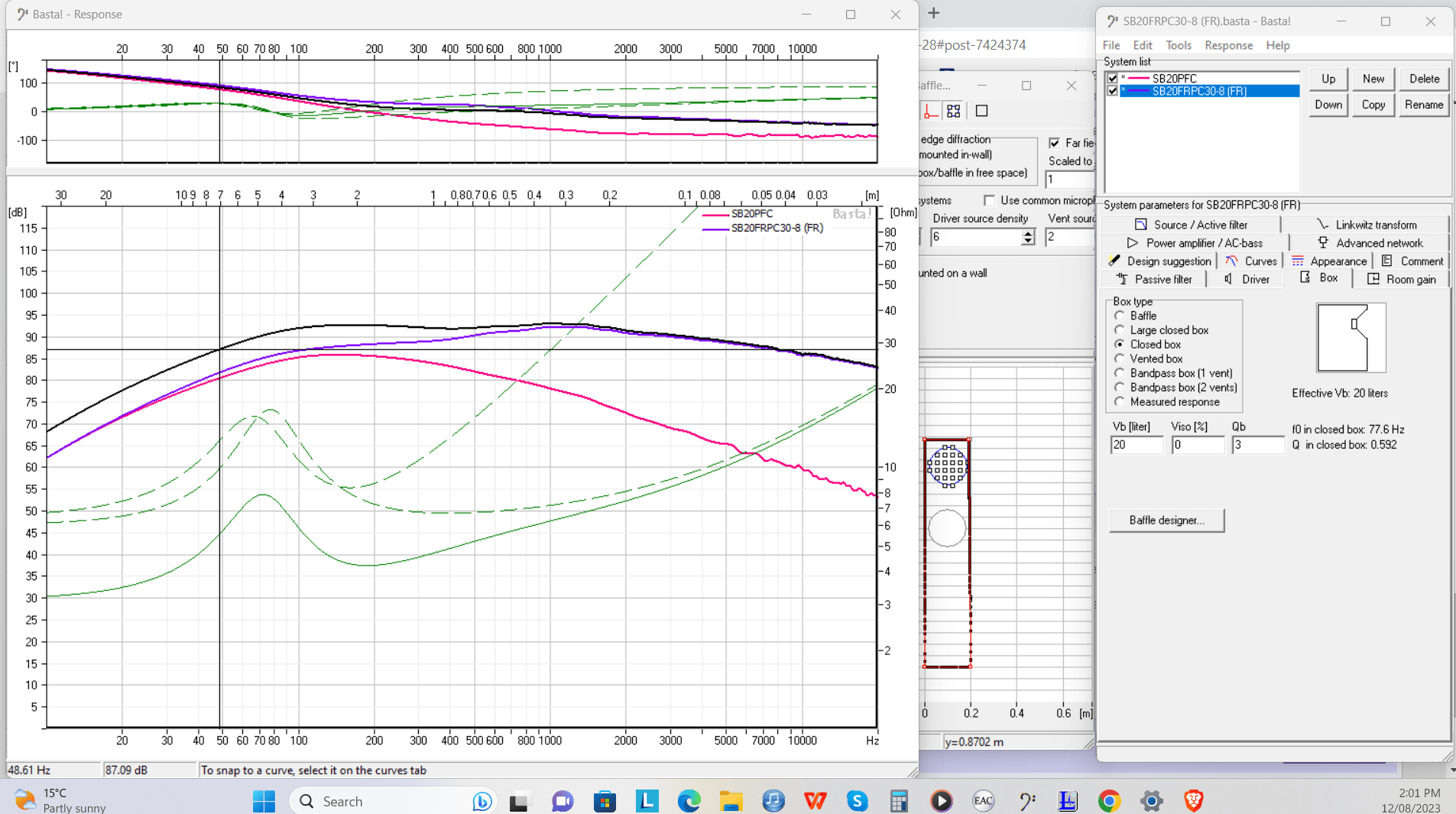Open the File menu
Screen dimensions: 1456x814
click(1111, 45)
